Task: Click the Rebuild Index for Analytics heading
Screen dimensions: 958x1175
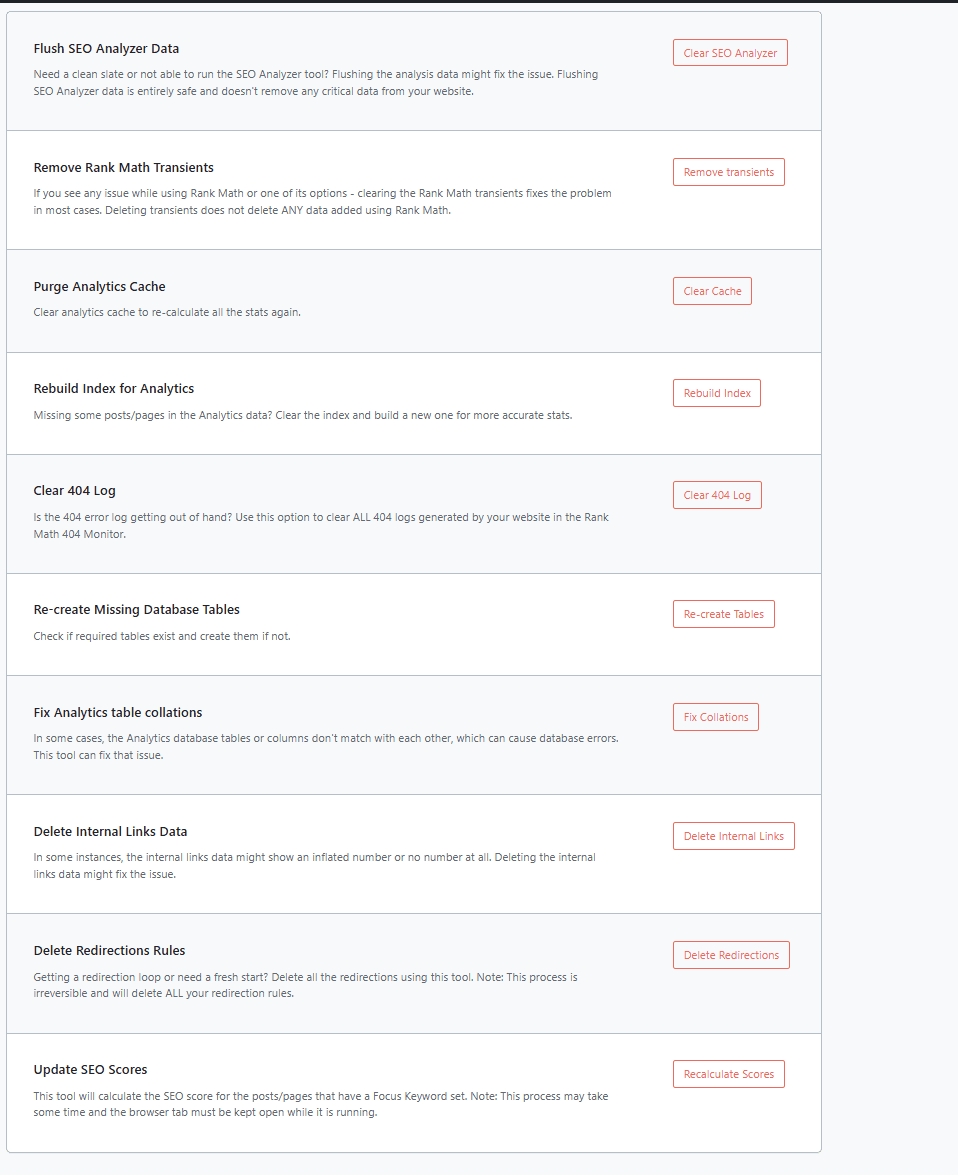Action: [x=114, y=389]
